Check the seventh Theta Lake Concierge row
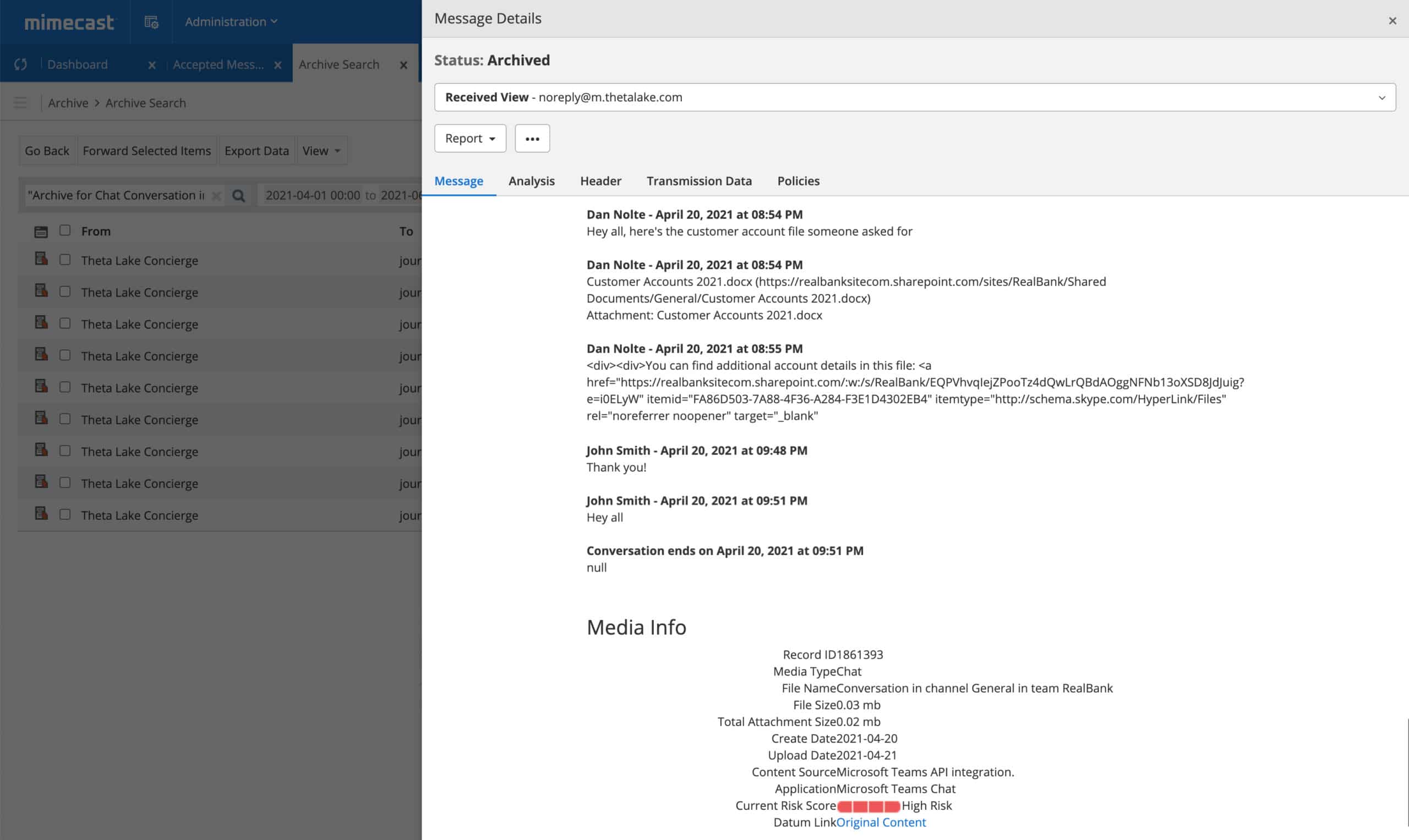1409x840 pixels. (65, 450)
